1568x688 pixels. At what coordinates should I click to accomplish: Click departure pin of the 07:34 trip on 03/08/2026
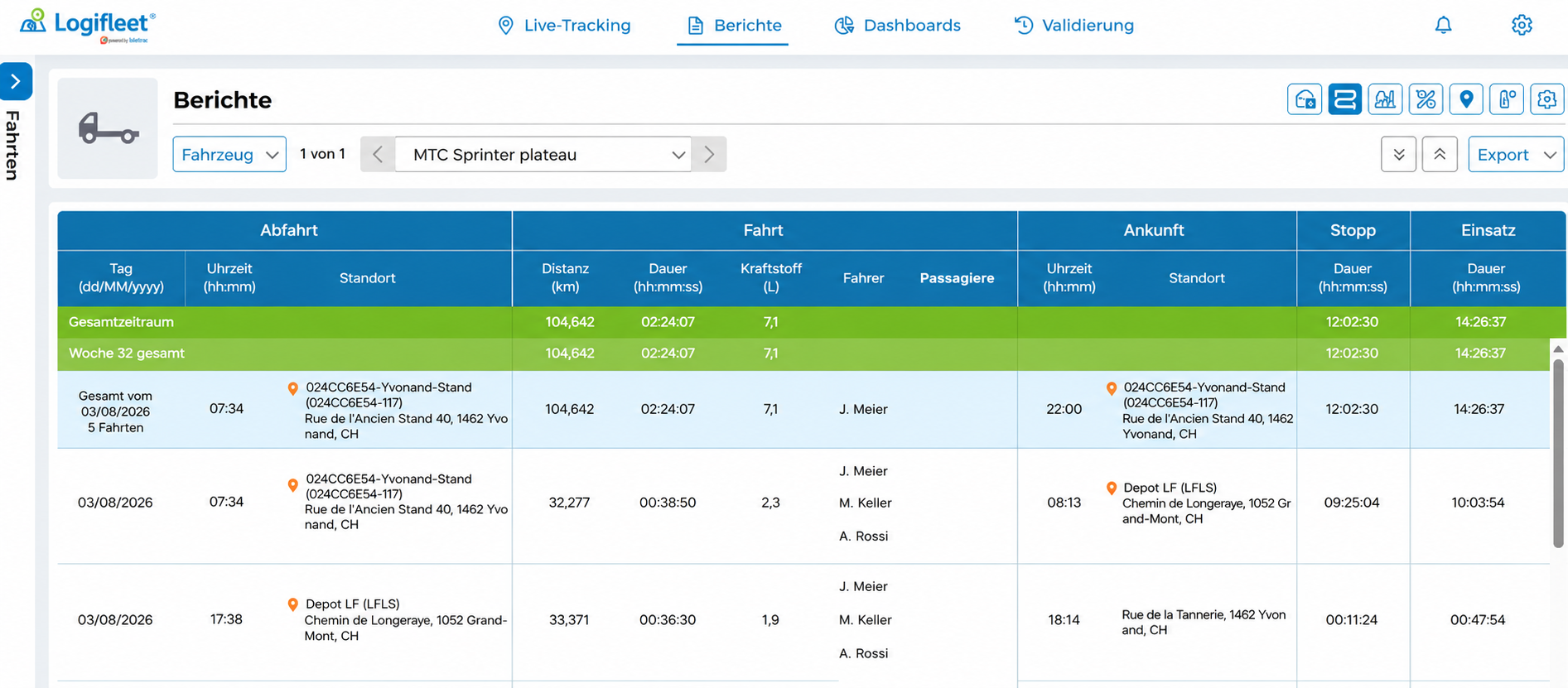[292, 485]
